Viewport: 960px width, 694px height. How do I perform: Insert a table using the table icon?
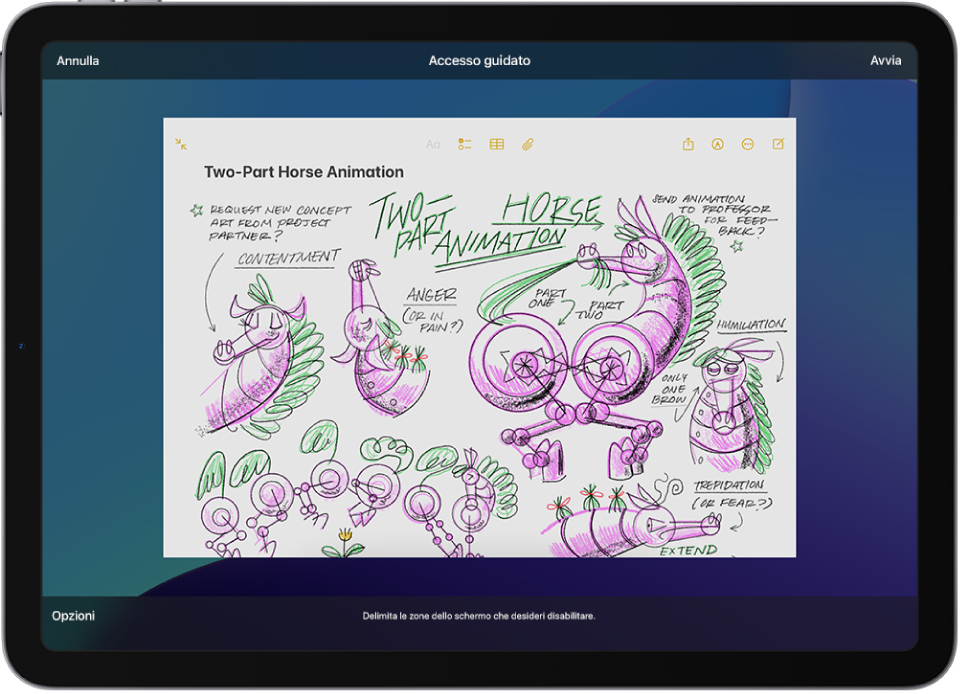click(x=497, y=144)
